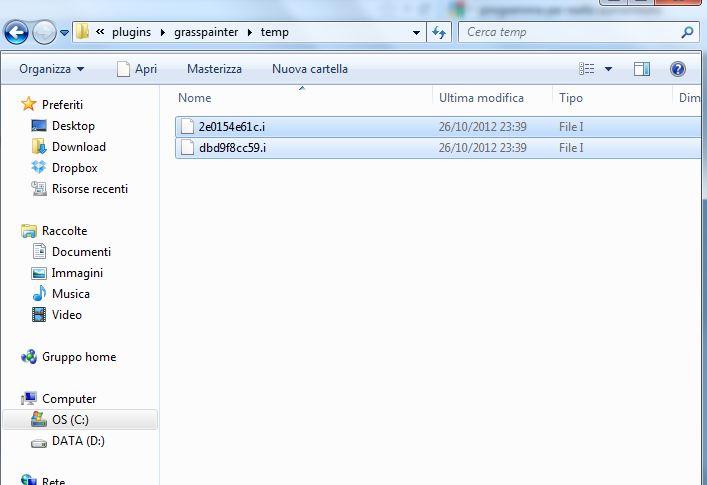
Task: Click the search magnifier icon
Action: (687, 32)
